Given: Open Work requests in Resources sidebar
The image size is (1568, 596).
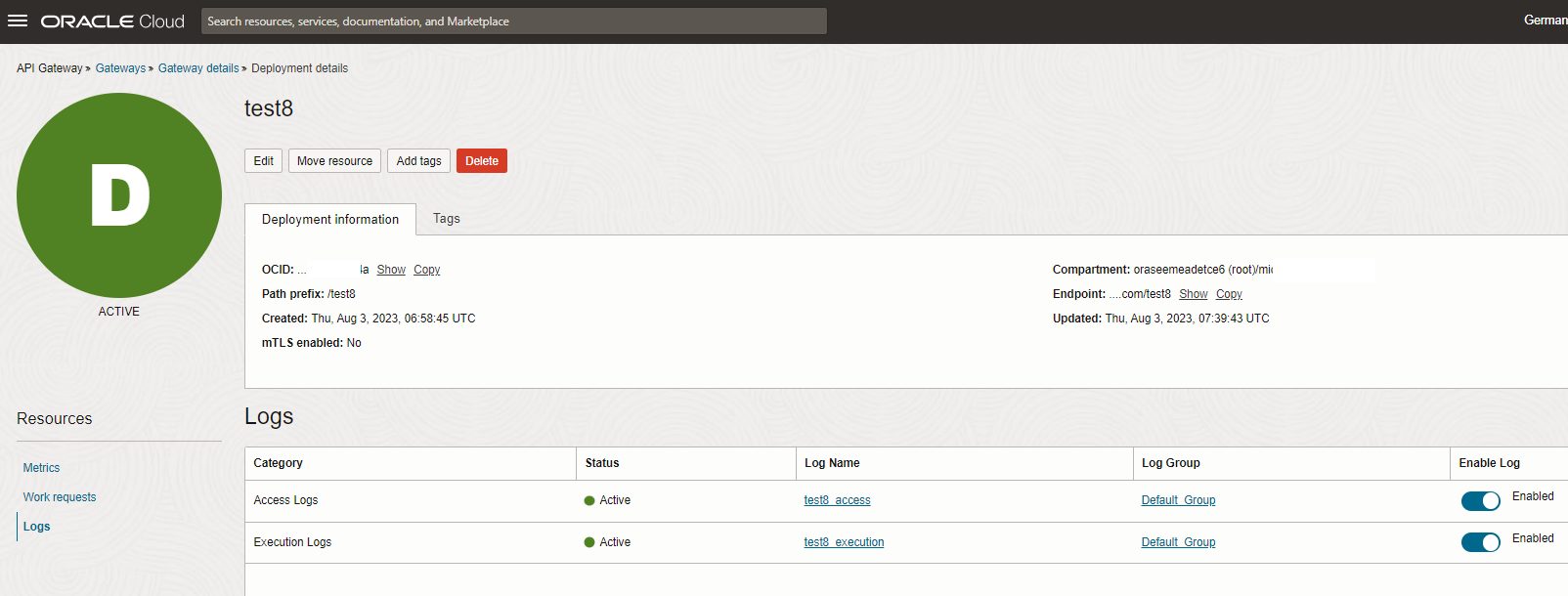Looking at the screenshot, I should click(60, 497).
